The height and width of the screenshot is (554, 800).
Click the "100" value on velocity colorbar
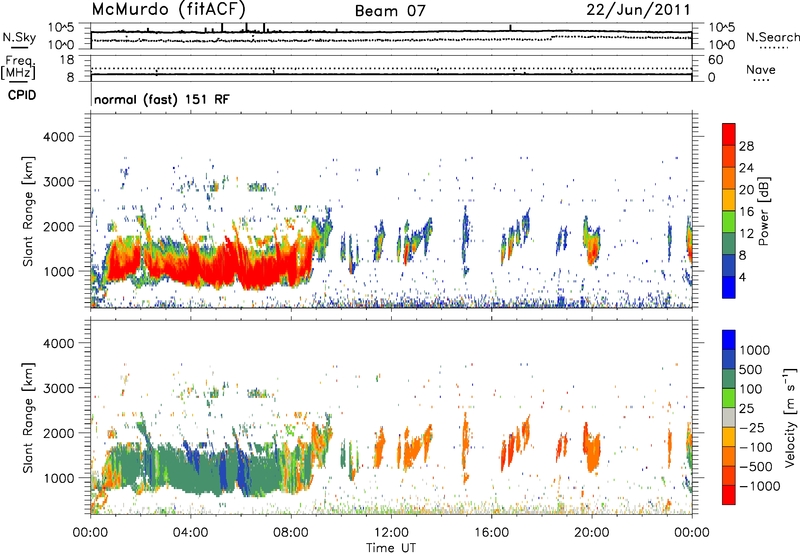click(751, 389)
